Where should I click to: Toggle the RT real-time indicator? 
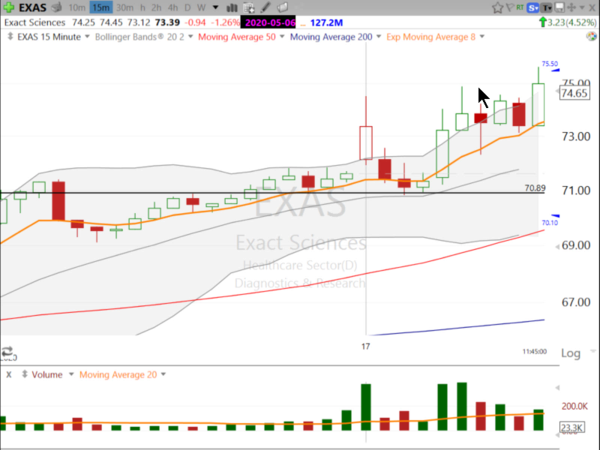click(520, 7)
